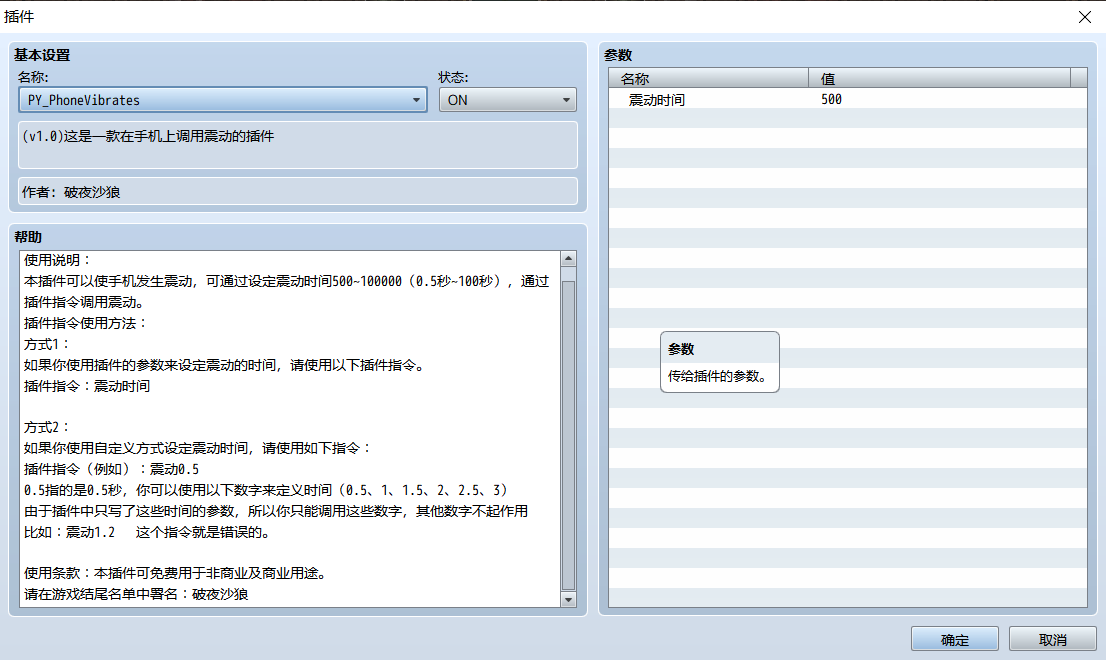This screenshot has height=660, width=1106.
Task: Click the line 插件指令（例如）：震动0.5
Action: [111, 469]
